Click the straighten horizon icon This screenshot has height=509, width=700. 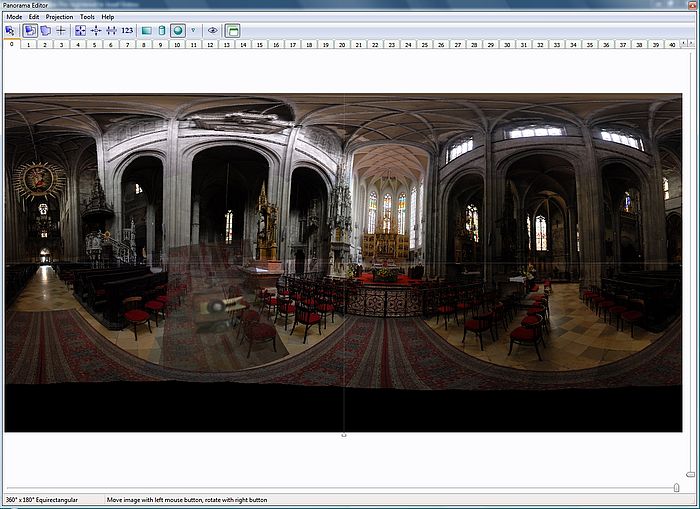pyautogui.click(x=111, y=31)
